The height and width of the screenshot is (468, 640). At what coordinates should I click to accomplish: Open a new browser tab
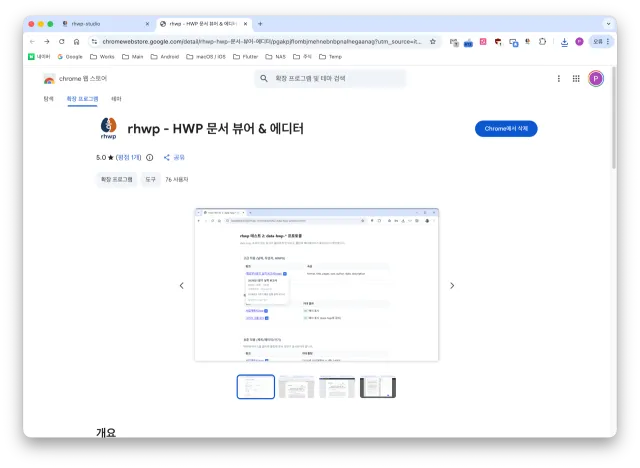pyautogui.click(x=260, y=23)
